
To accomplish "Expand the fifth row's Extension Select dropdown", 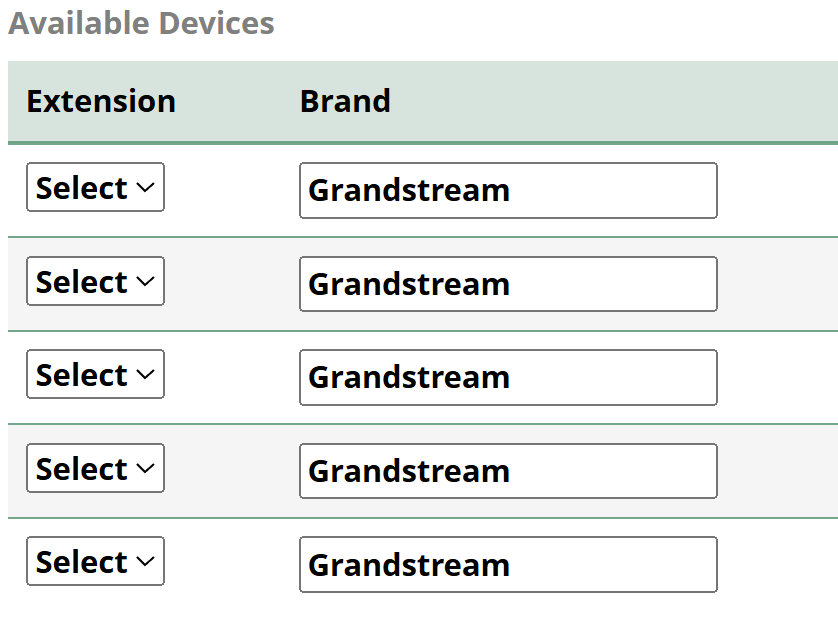I will pyautogui.click(x=95, y=562).
